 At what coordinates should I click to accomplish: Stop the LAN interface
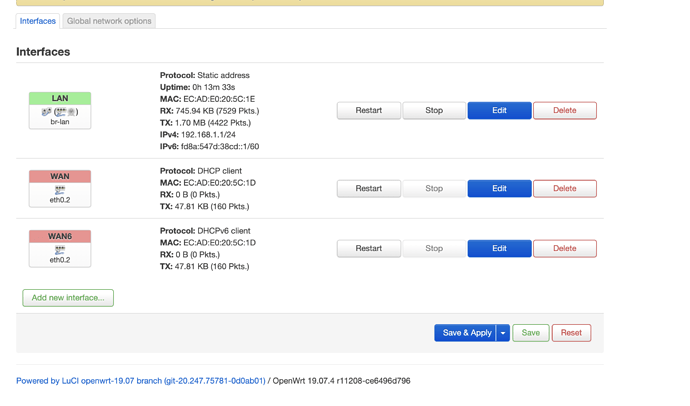[434, 110]
